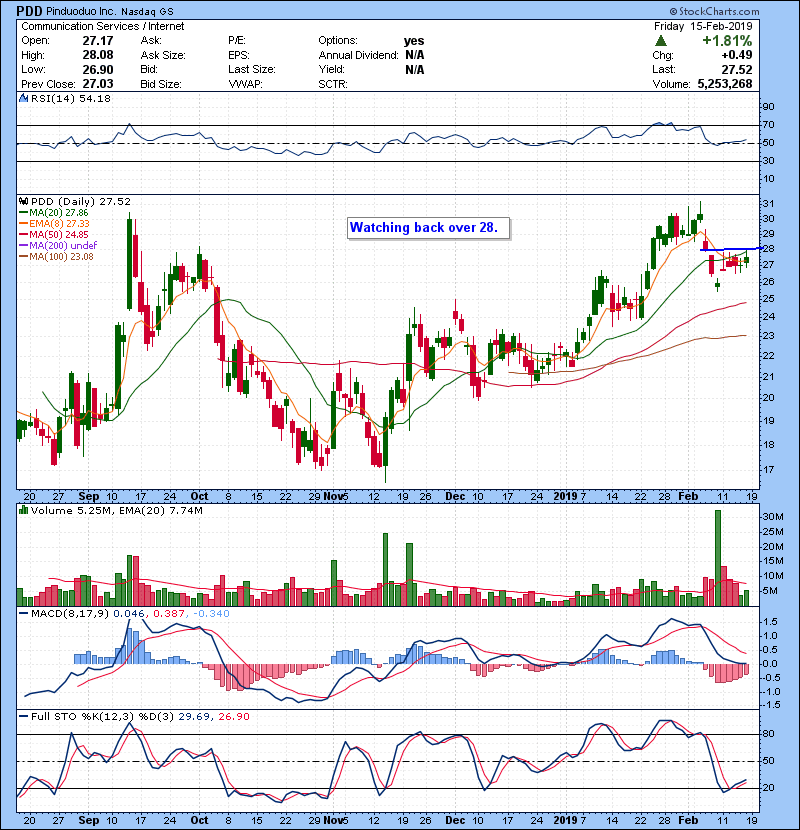The width and height of the screenshot is (800, 830).
Task: Click the MA(200) undef legend entry
Action: 58,246
